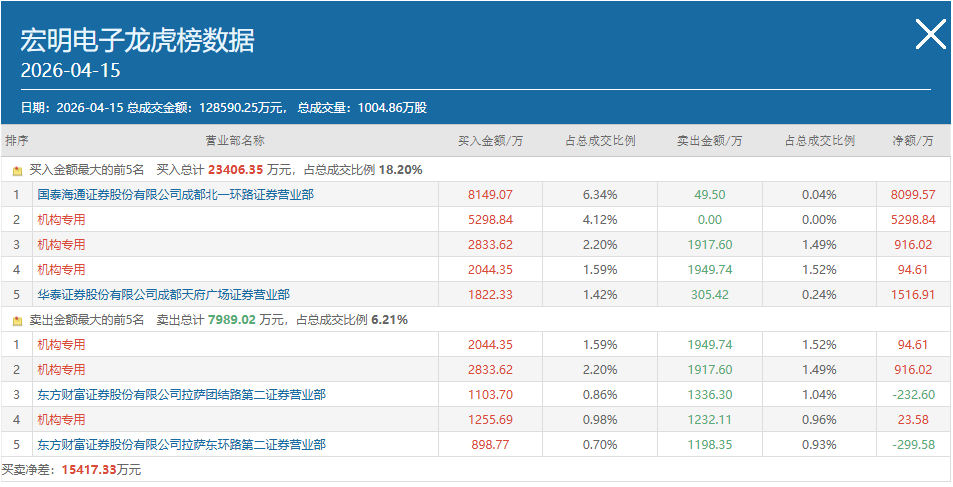Open 机构专用 ranked 3 in top buyers list

coord(61,244)
